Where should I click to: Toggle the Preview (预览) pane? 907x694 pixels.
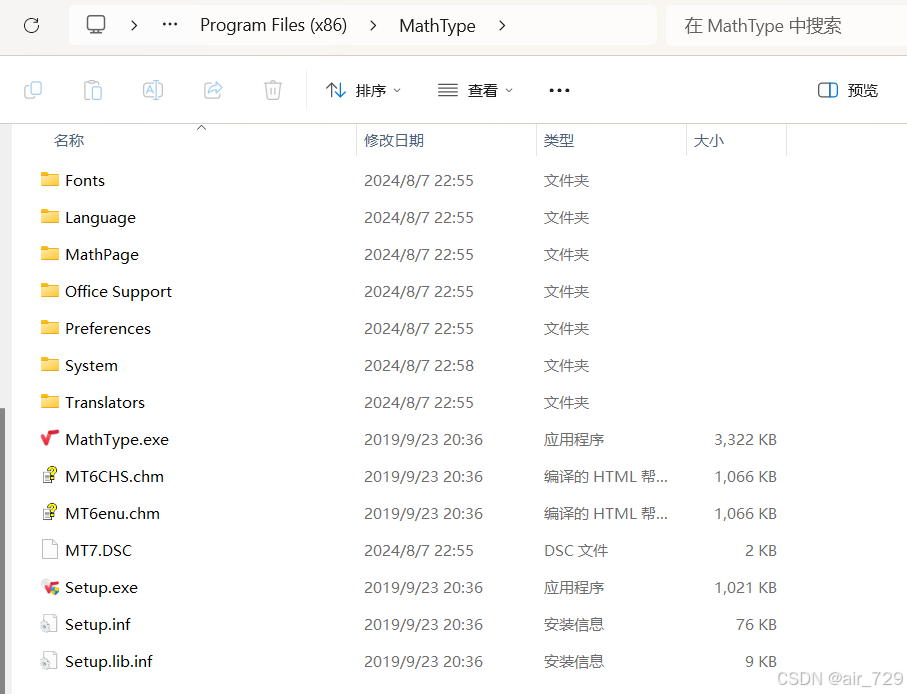click(848, 90)
